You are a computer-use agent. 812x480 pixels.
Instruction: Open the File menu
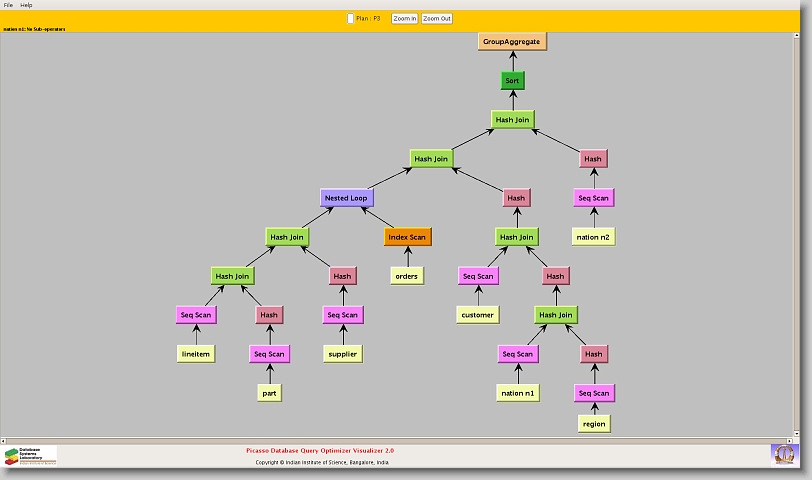[8, 5]
